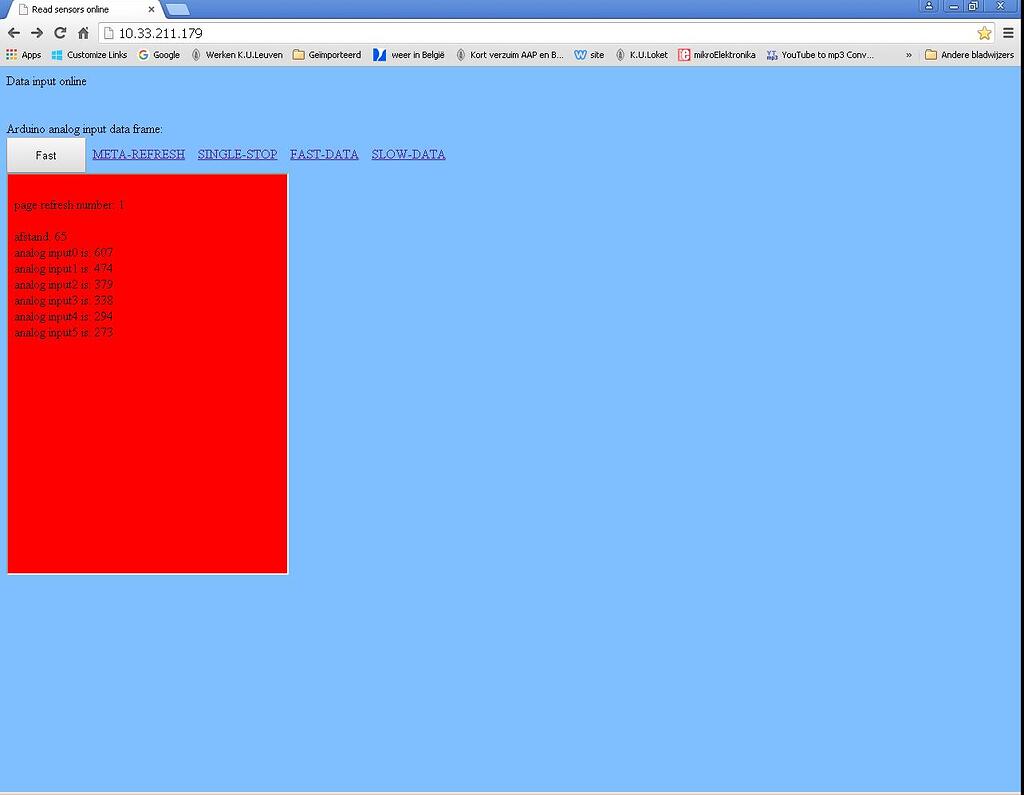The height and width of the screenshot is (795, 1024).
Task: Follow the SLOW-DATA link
Action: pos(408,154)
